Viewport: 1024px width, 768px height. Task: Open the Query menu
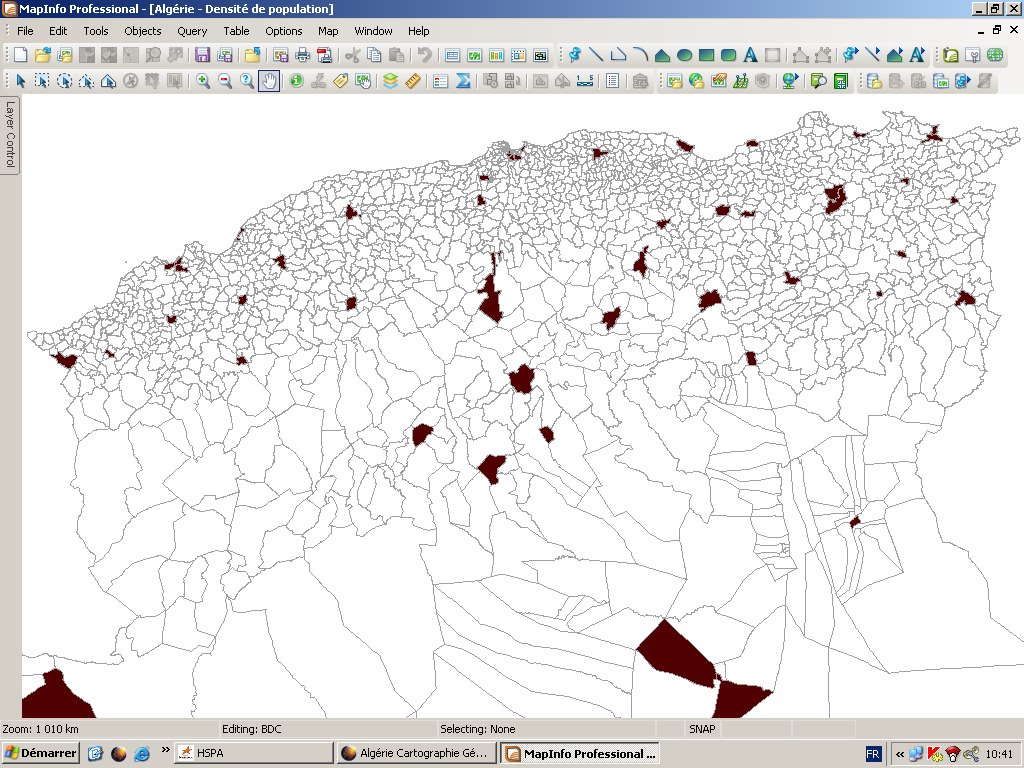192,31
